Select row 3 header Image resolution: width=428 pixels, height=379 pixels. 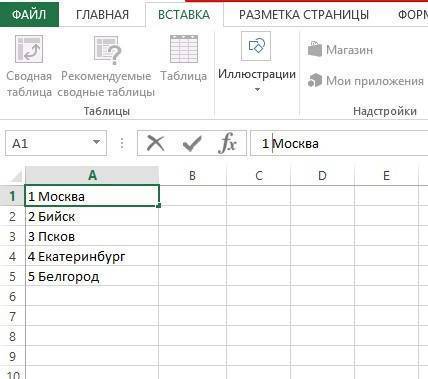12,237
